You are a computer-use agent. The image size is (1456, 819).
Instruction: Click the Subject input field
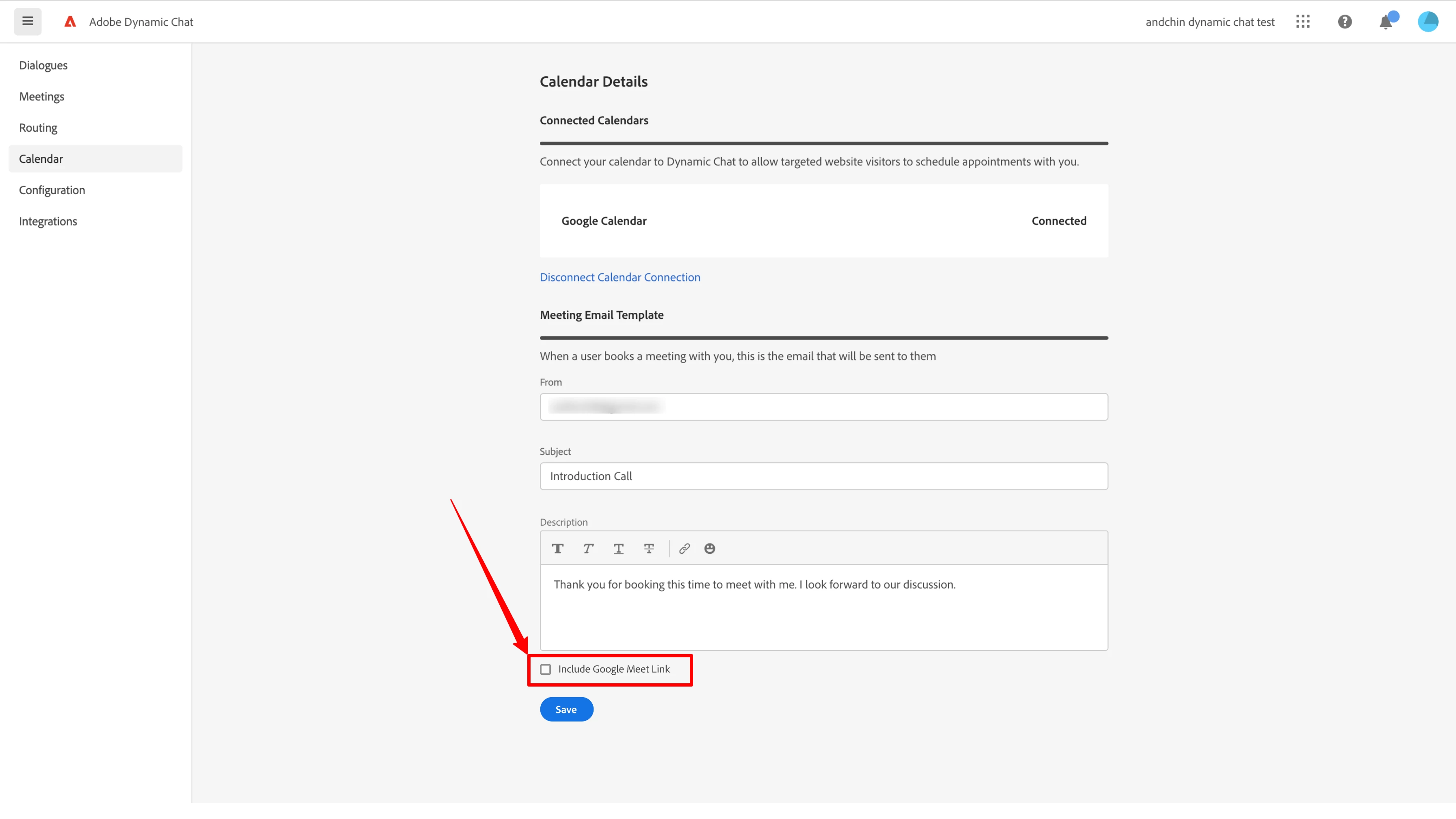[x=823, y=476]
